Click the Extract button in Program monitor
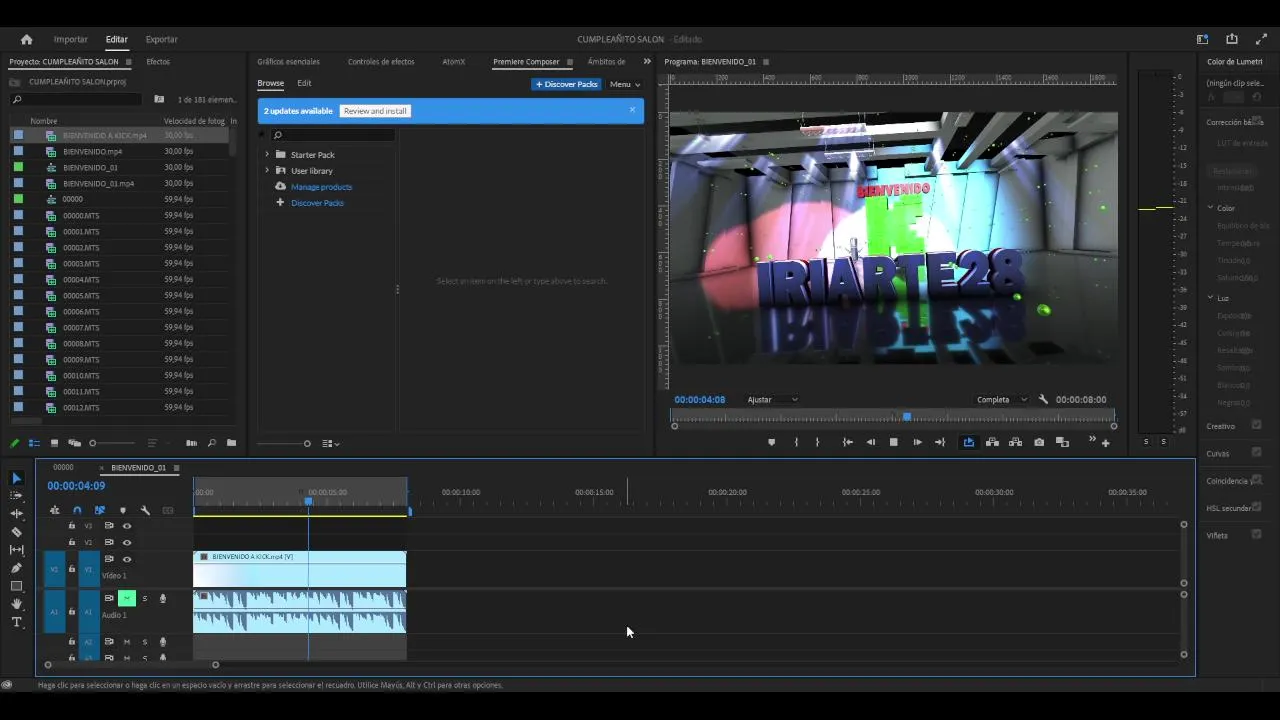This screenshot has width=1280, height=720. click(1015, 442)
